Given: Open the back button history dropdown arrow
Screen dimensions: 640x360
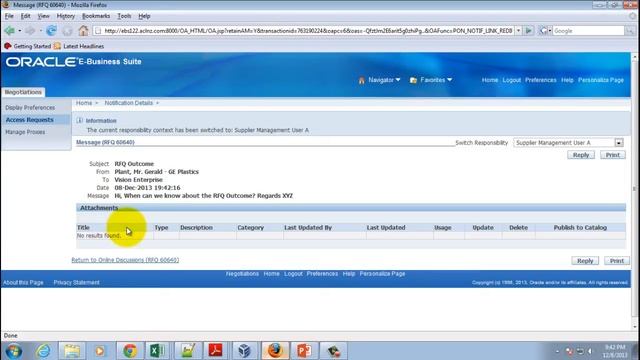Looking at the screenshot, I should click(19, 31).
